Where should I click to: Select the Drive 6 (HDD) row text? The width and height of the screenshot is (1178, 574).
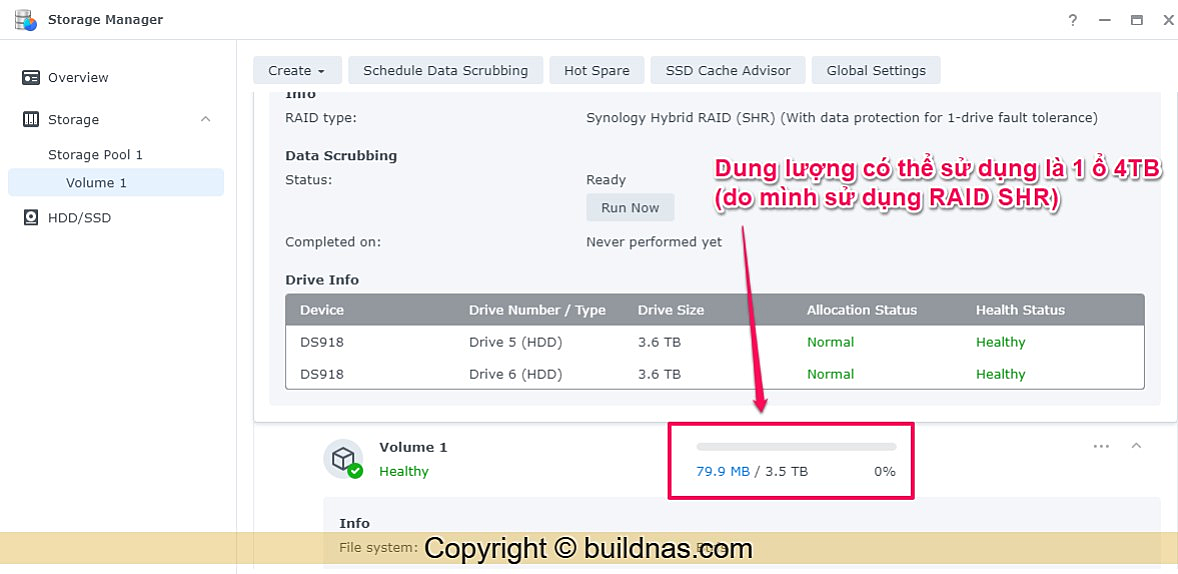tap(515, 373)
